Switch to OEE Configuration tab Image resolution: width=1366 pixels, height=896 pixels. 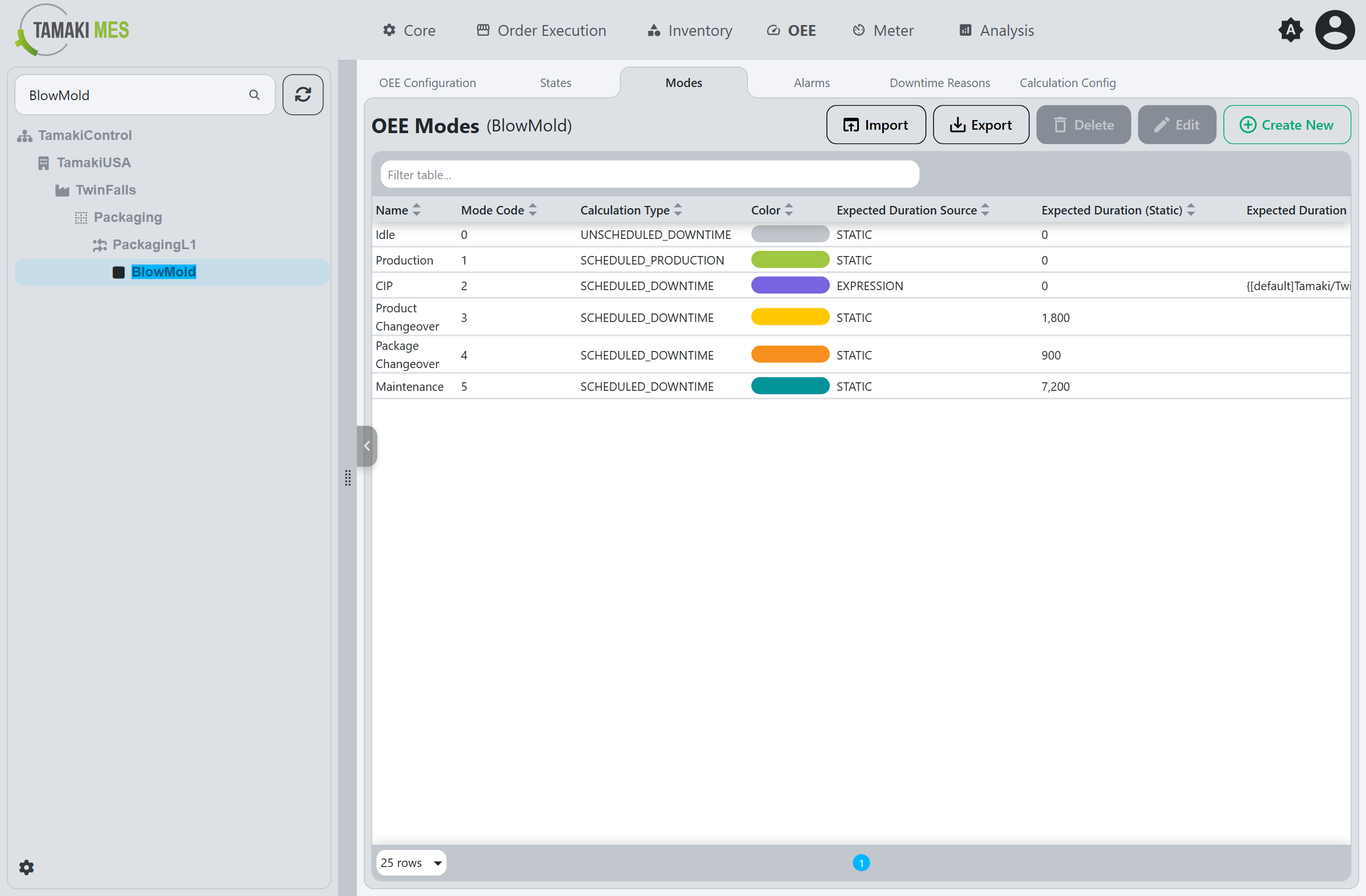point(427,82)
